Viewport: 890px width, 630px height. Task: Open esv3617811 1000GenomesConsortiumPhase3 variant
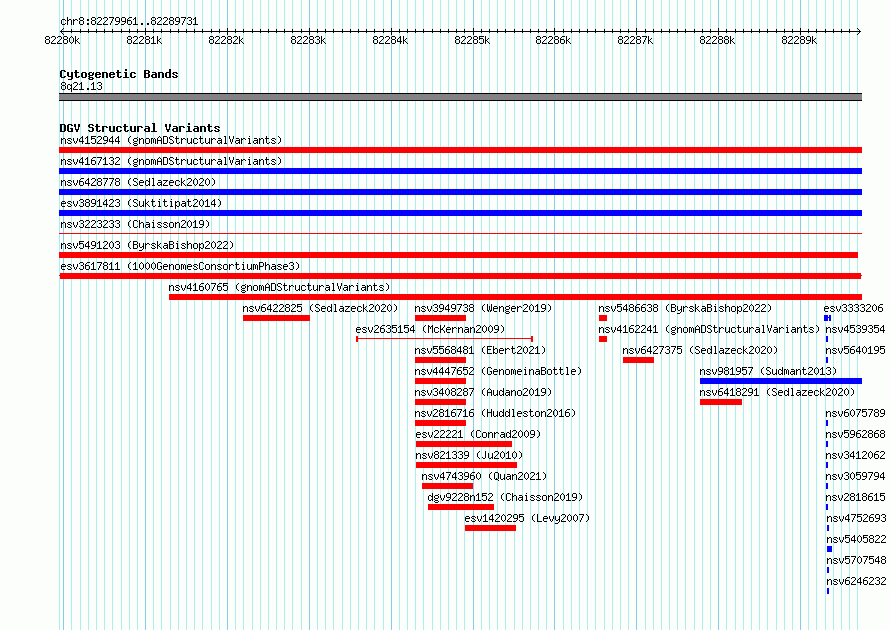(x=180, y=266)
